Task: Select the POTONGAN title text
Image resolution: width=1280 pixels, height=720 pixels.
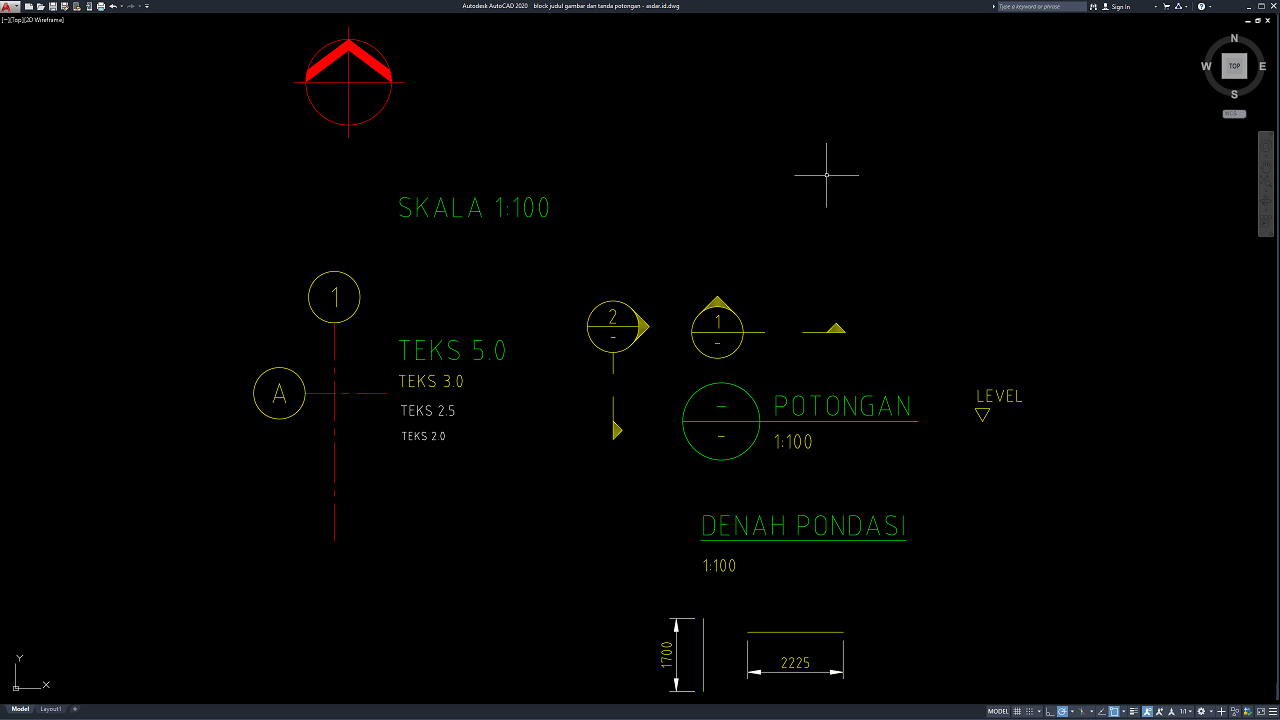Action: tap(843, 405)
